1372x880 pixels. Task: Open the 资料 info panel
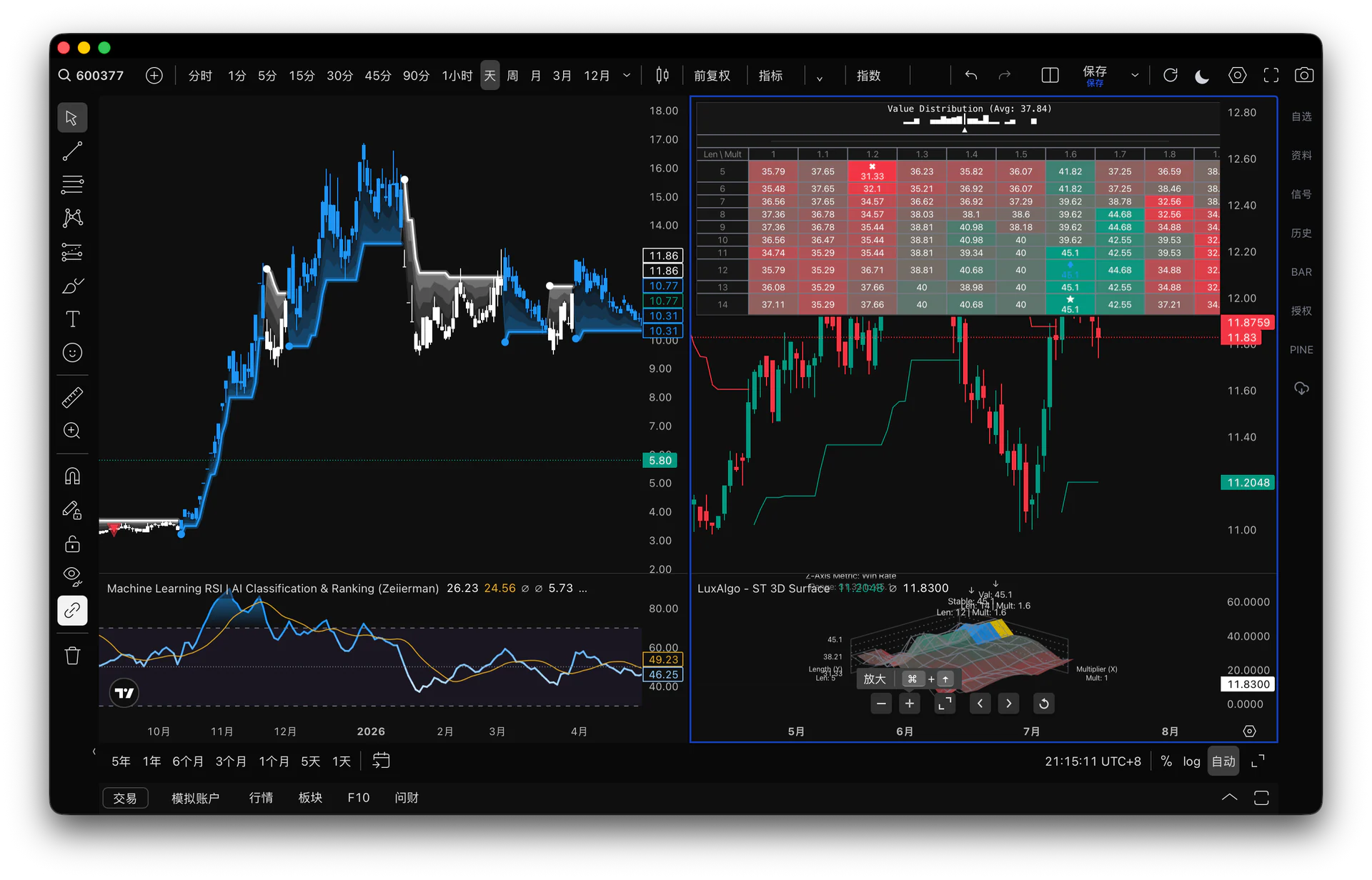click(x=1301, y=156)
